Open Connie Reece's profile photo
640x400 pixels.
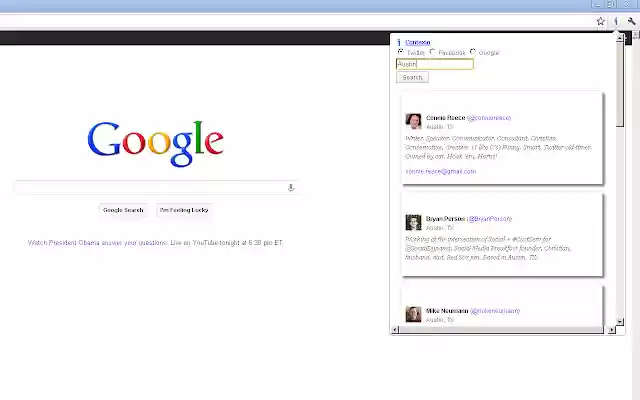pos(413,122)
